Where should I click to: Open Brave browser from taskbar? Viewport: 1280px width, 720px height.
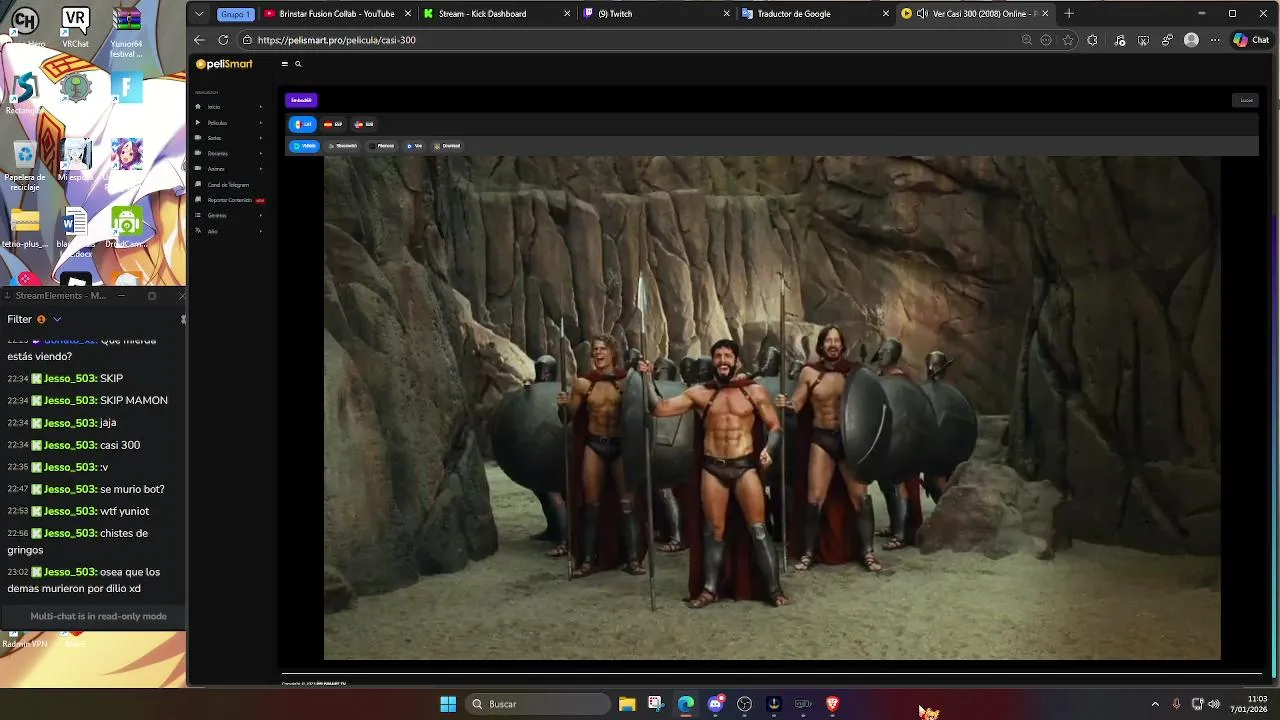pos(832,704)
